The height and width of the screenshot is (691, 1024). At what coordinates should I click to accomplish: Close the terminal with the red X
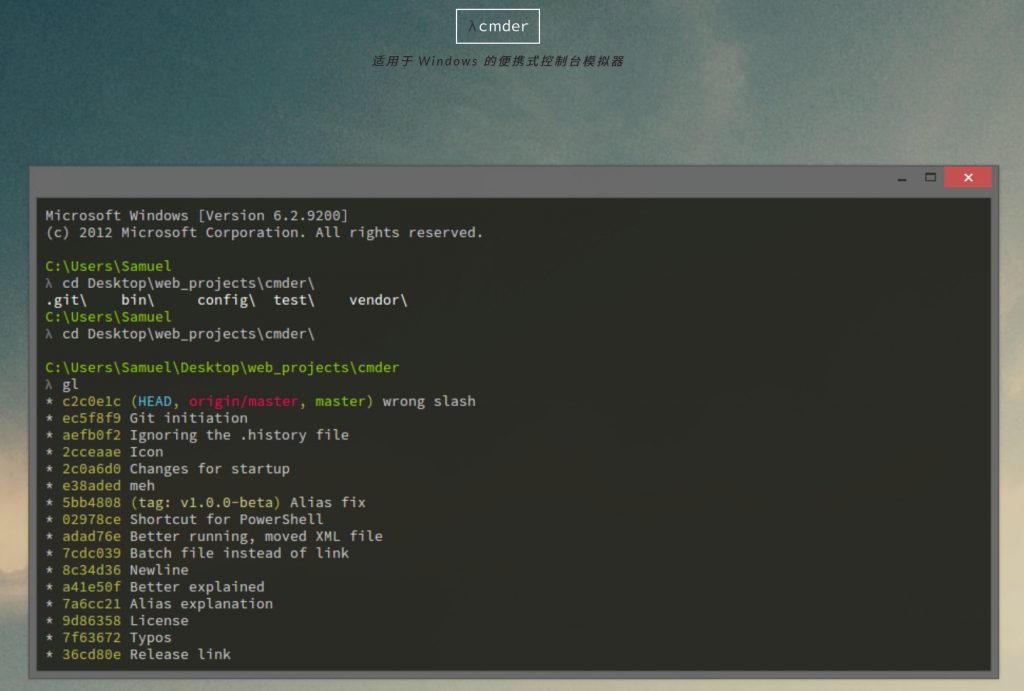(x=968, y=178)
